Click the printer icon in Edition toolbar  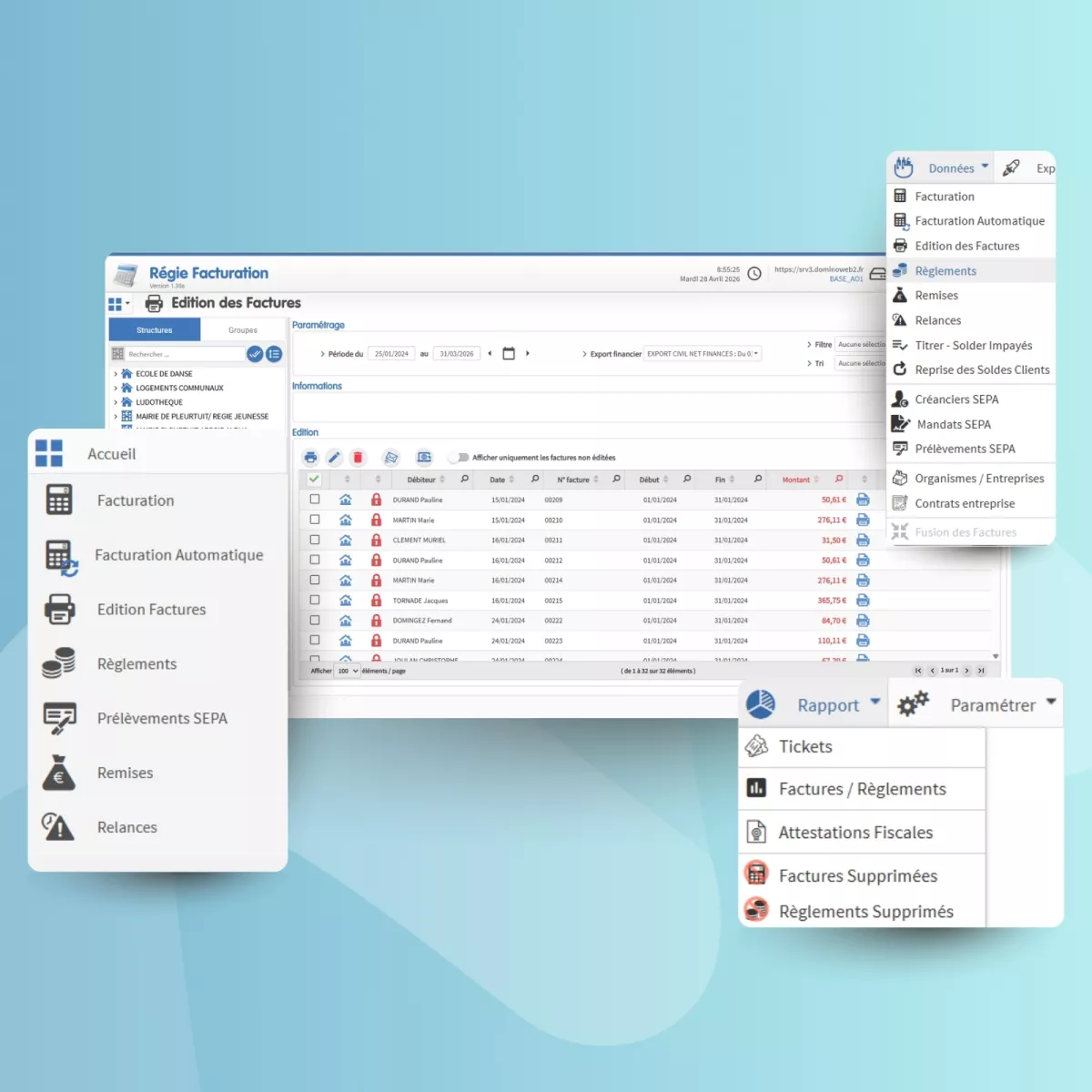[310, 458]
